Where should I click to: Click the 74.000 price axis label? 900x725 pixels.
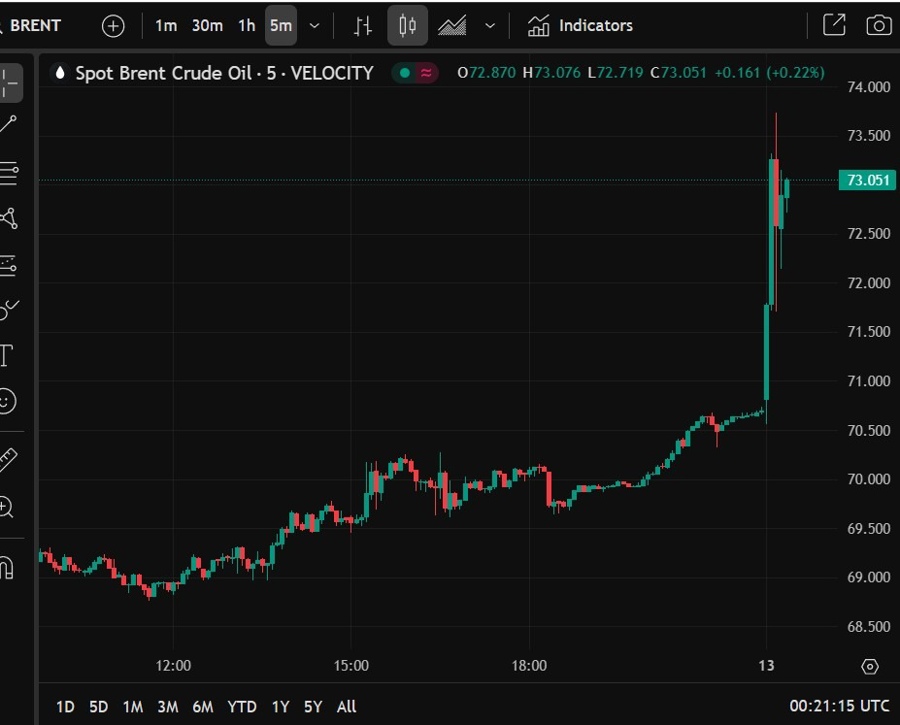pyautogui.click(x=868, y=87)
